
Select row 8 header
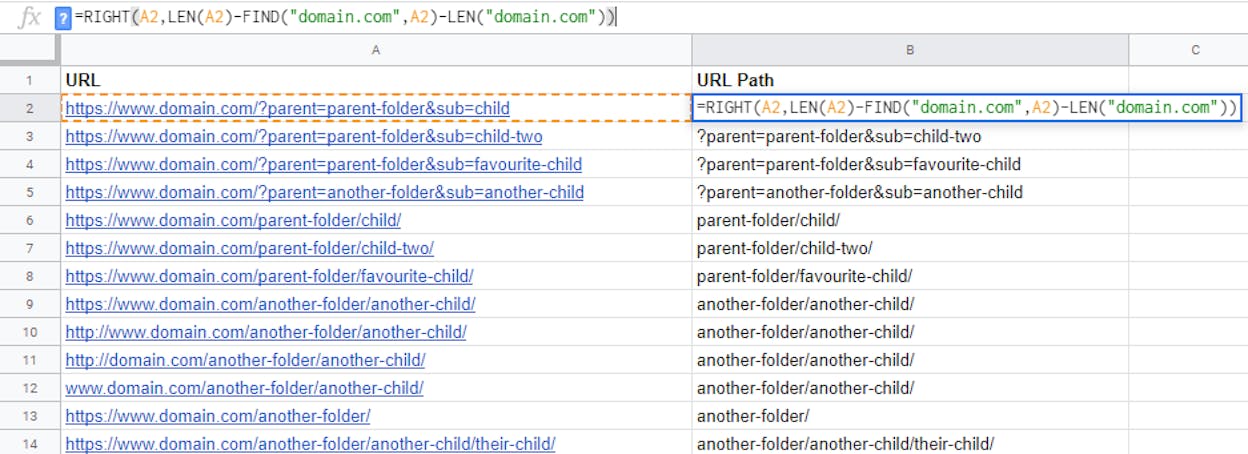click(x=30, y=276)
